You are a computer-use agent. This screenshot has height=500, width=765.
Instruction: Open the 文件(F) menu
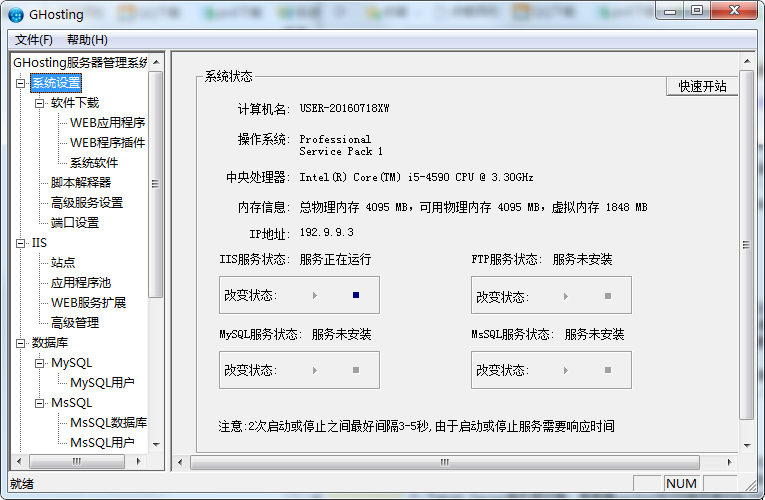point(34,40)
